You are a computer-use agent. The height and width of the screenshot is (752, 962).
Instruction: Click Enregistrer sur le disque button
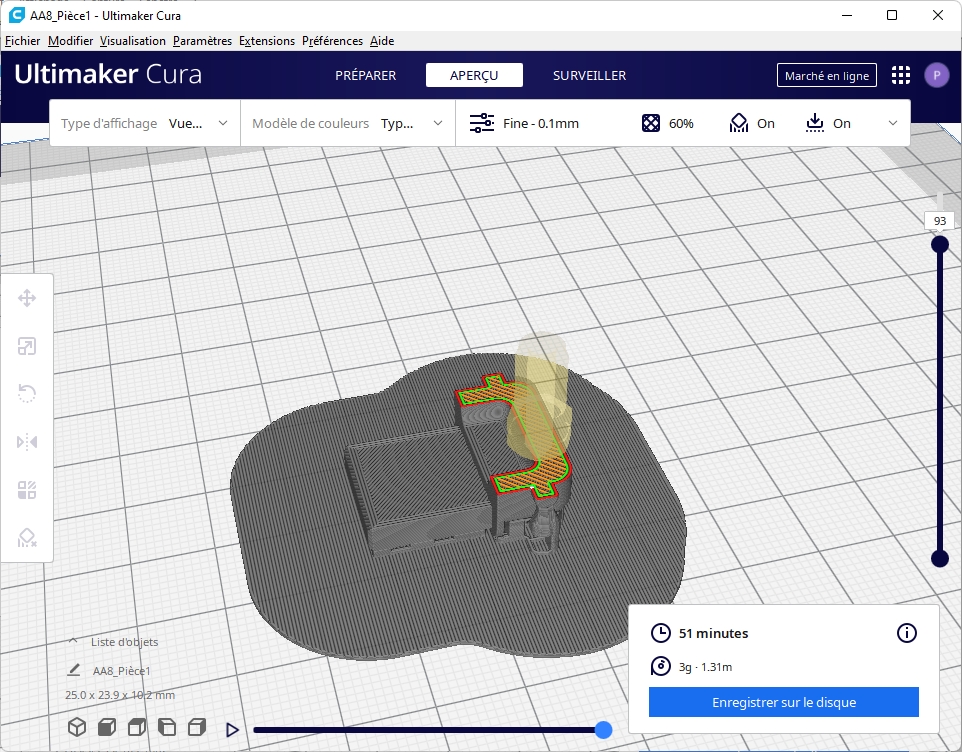tap(783, 702)
